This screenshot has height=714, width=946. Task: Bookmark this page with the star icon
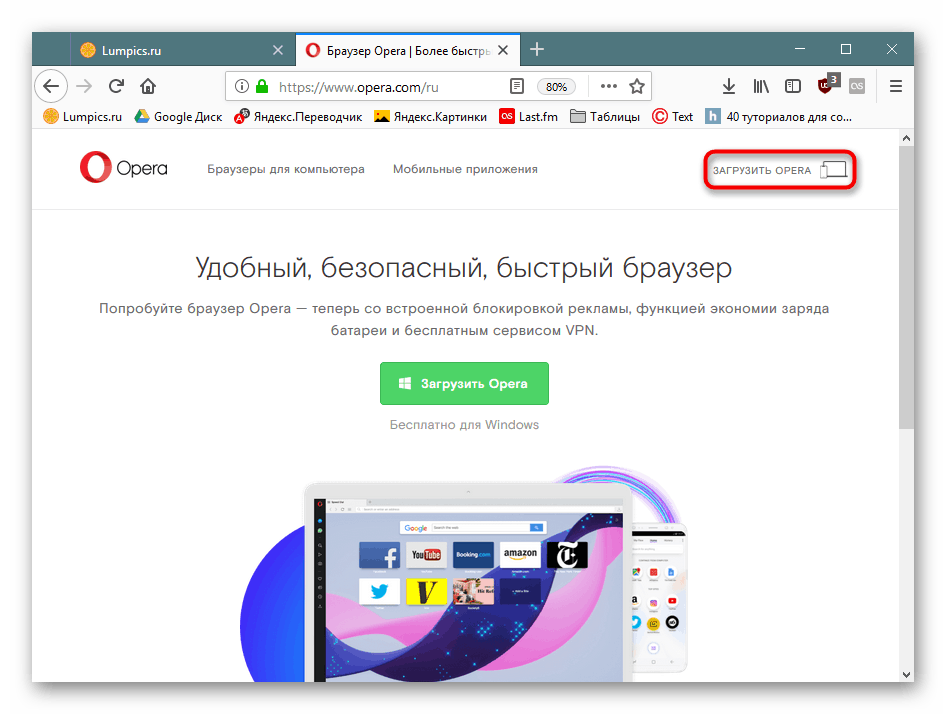[x=636, y=86]
